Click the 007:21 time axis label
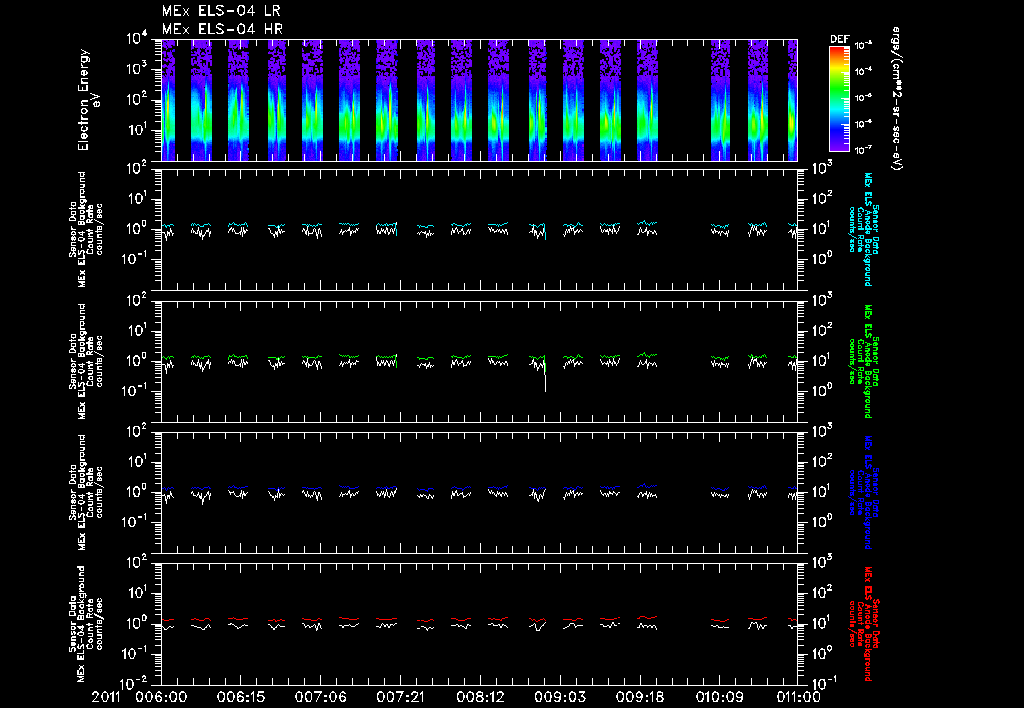 pos(400,697)
